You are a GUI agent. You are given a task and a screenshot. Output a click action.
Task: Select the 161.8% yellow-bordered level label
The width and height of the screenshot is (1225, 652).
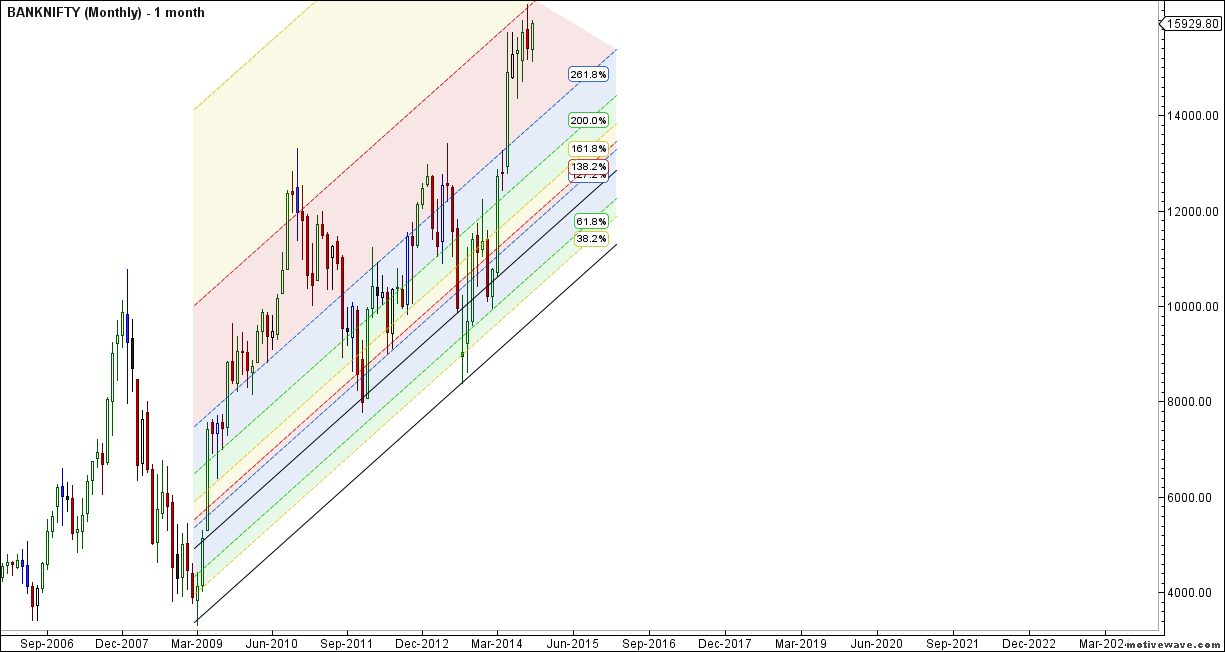coord(589,149)
